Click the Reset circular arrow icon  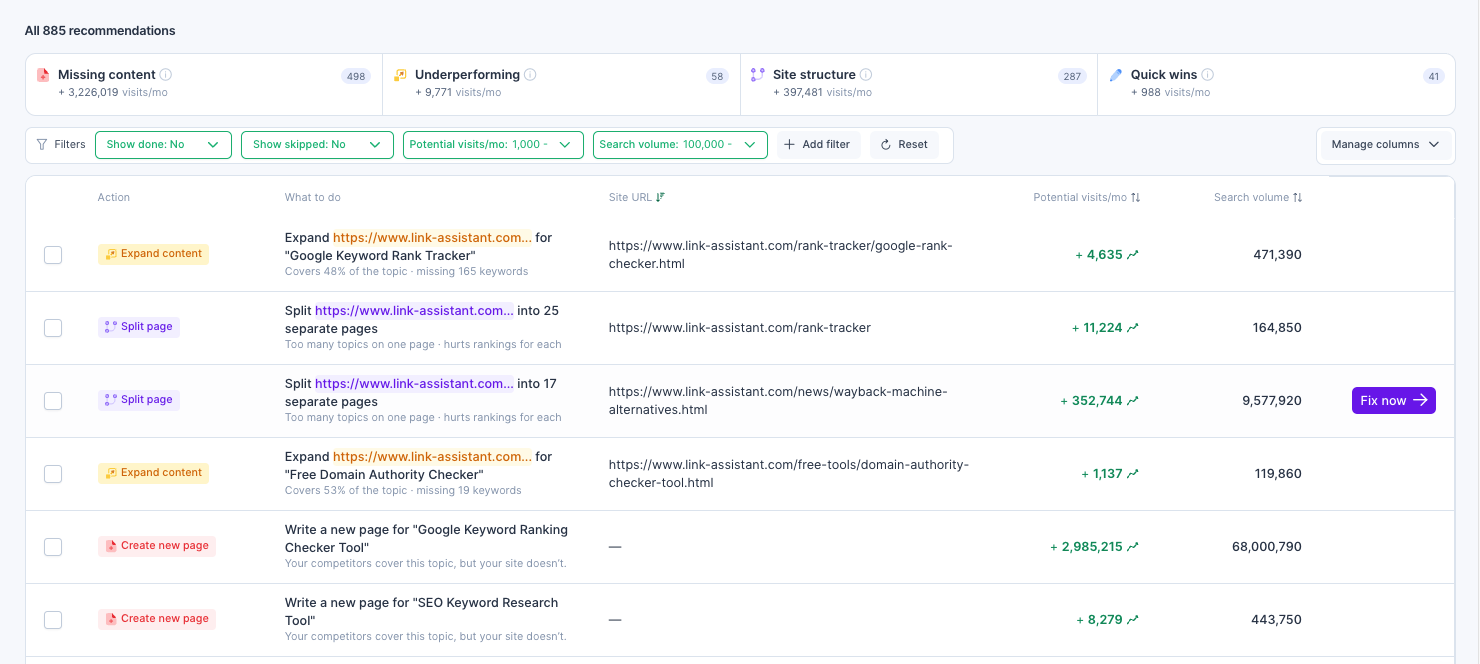click(886, 144)
